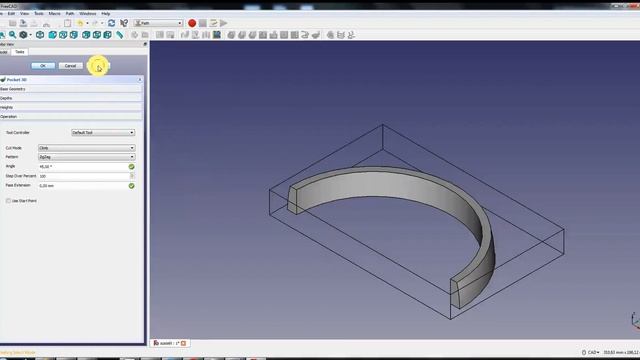Image resolution: width=640 pixels, height=360 pixels.
Task: Click the dimensions readout in status bar
Action: pos(621,352)
